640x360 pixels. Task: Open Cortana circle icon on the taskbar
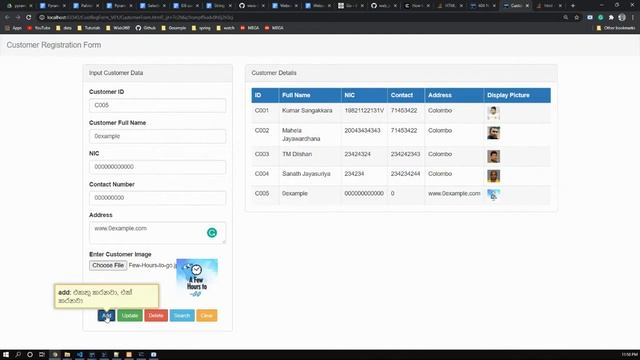(30, 355)
